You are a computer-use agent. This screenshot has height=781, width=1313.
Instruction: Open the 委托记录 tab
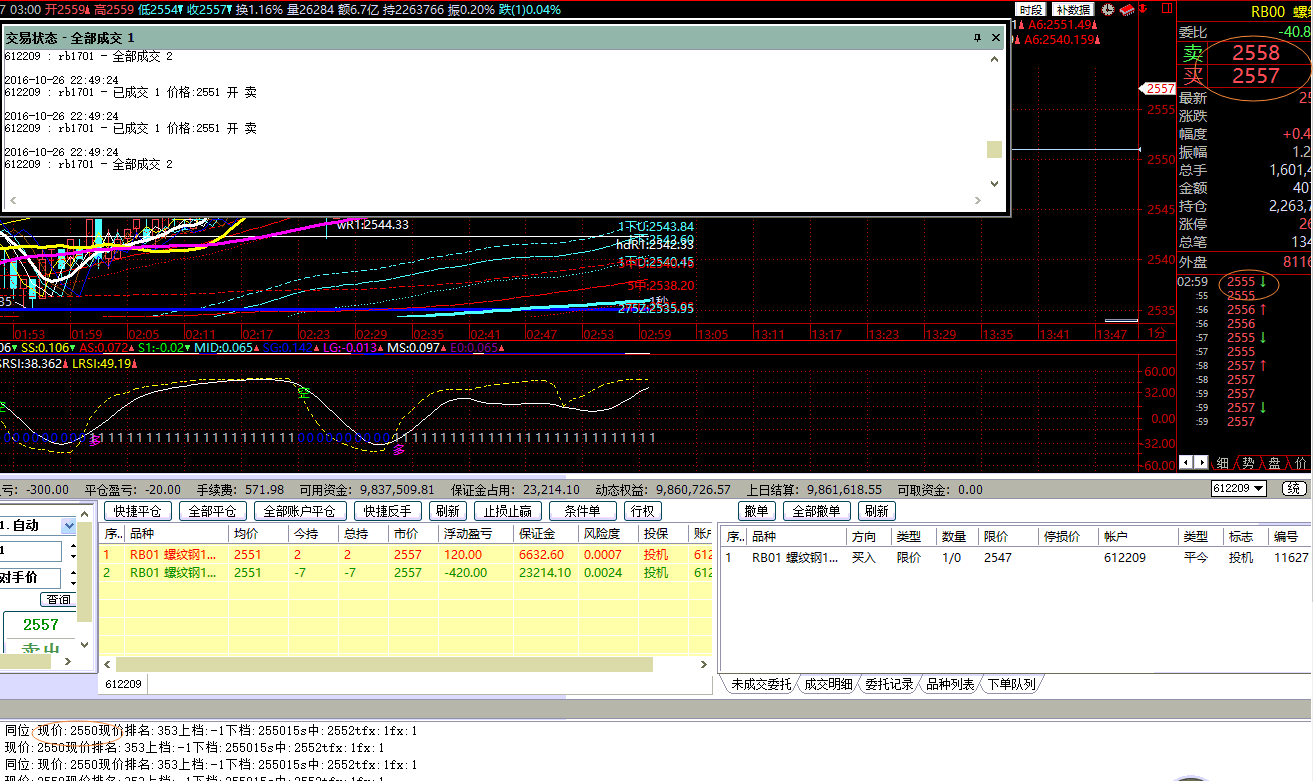[889, 684]
